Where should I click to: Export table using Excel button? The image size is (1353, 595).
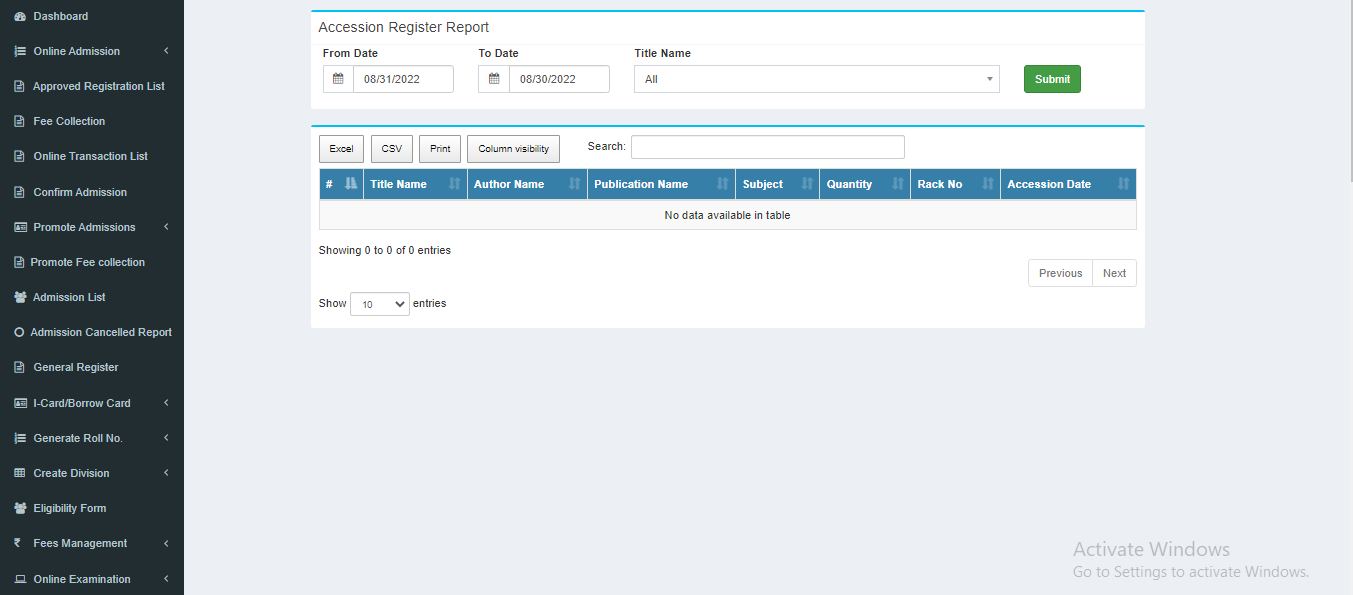click(341, 149)
